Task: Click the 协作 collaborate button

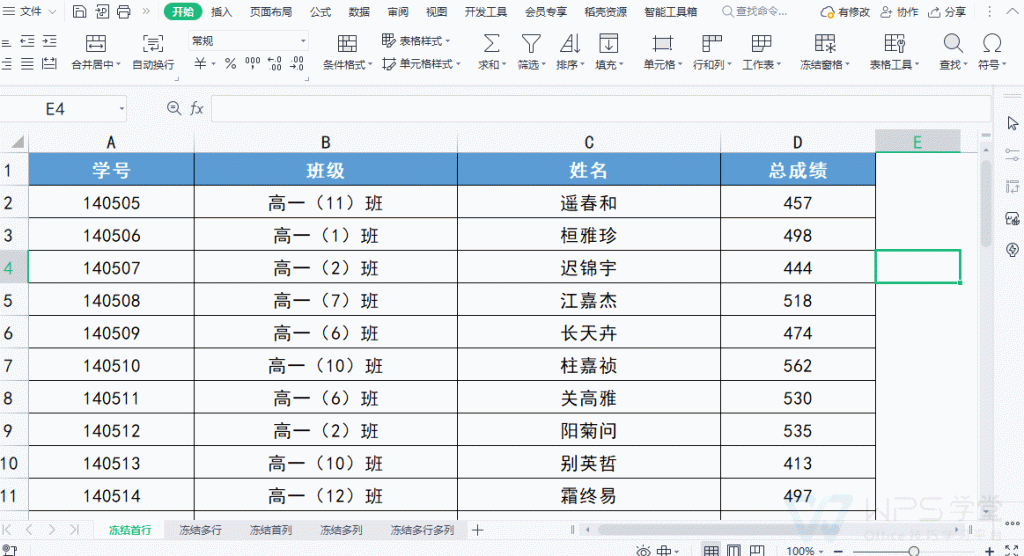Action: point(899,12)
